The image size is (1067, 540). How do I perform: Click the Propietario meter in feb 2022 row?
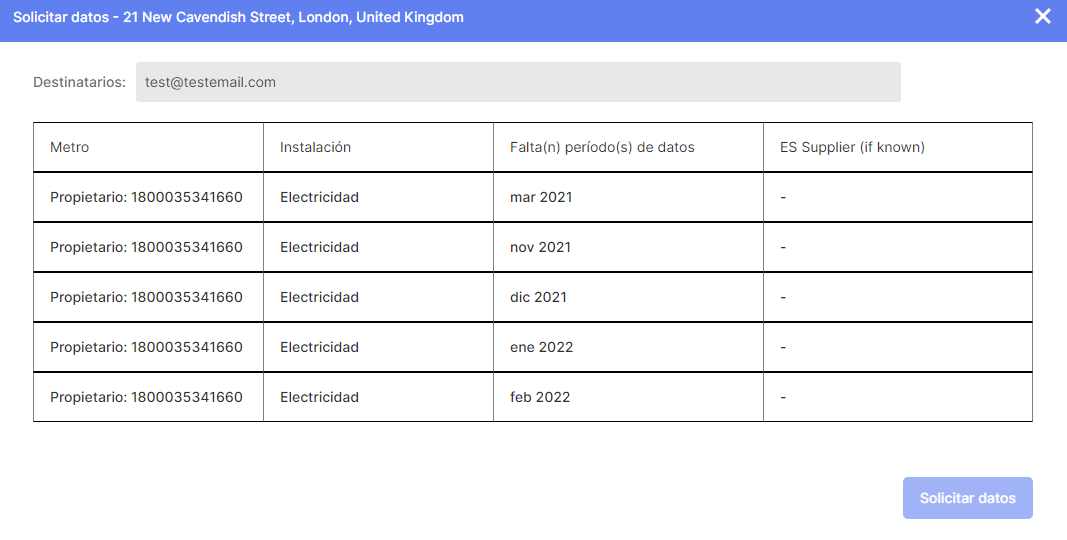[x=146, y=397]
